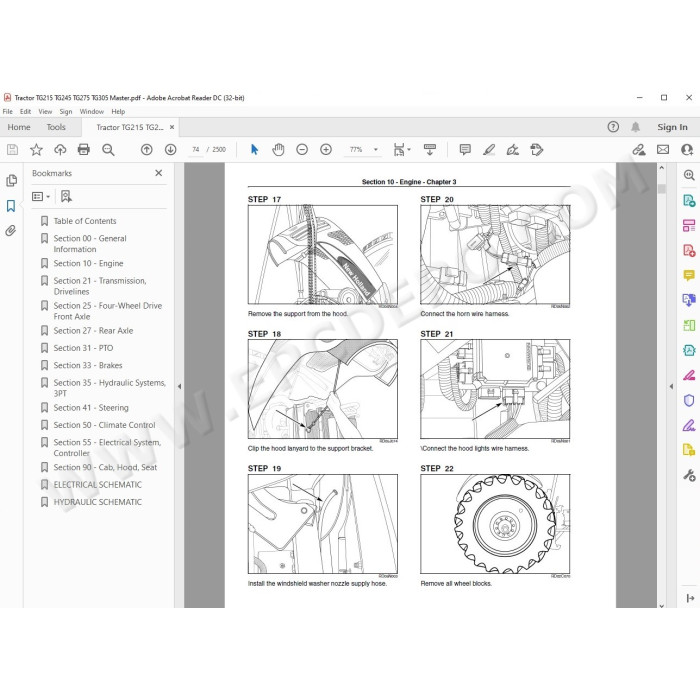700x700 pixels.
Task: Click the stamp rotate tool icon
Action: (x=537, y=150)
